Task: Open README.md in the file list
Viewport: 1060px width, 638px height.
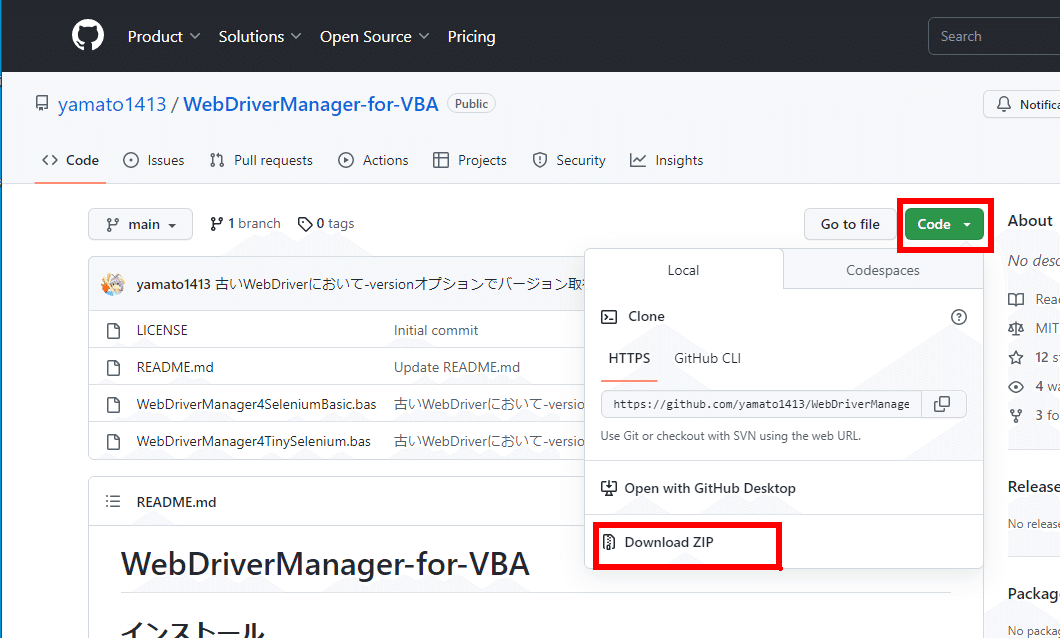Action: coord(175,368)
